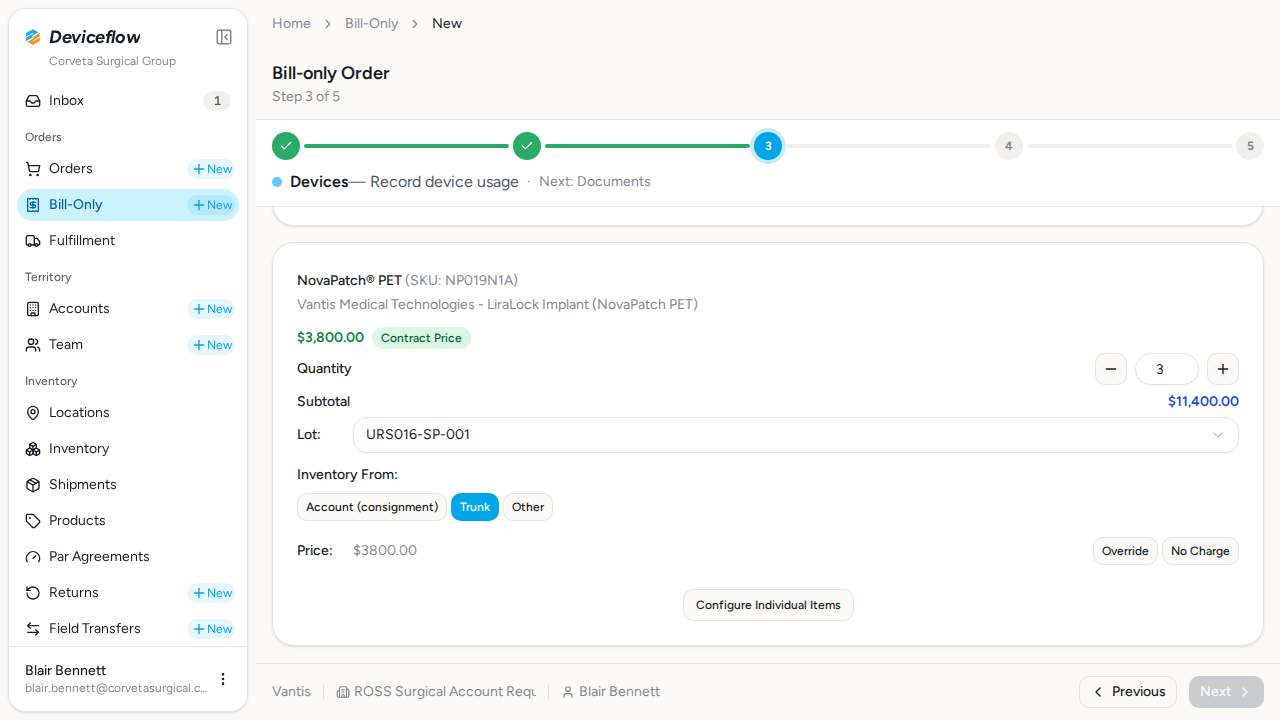
Task: Click the Deviceflow logo icon
Action: click(33, 37)
